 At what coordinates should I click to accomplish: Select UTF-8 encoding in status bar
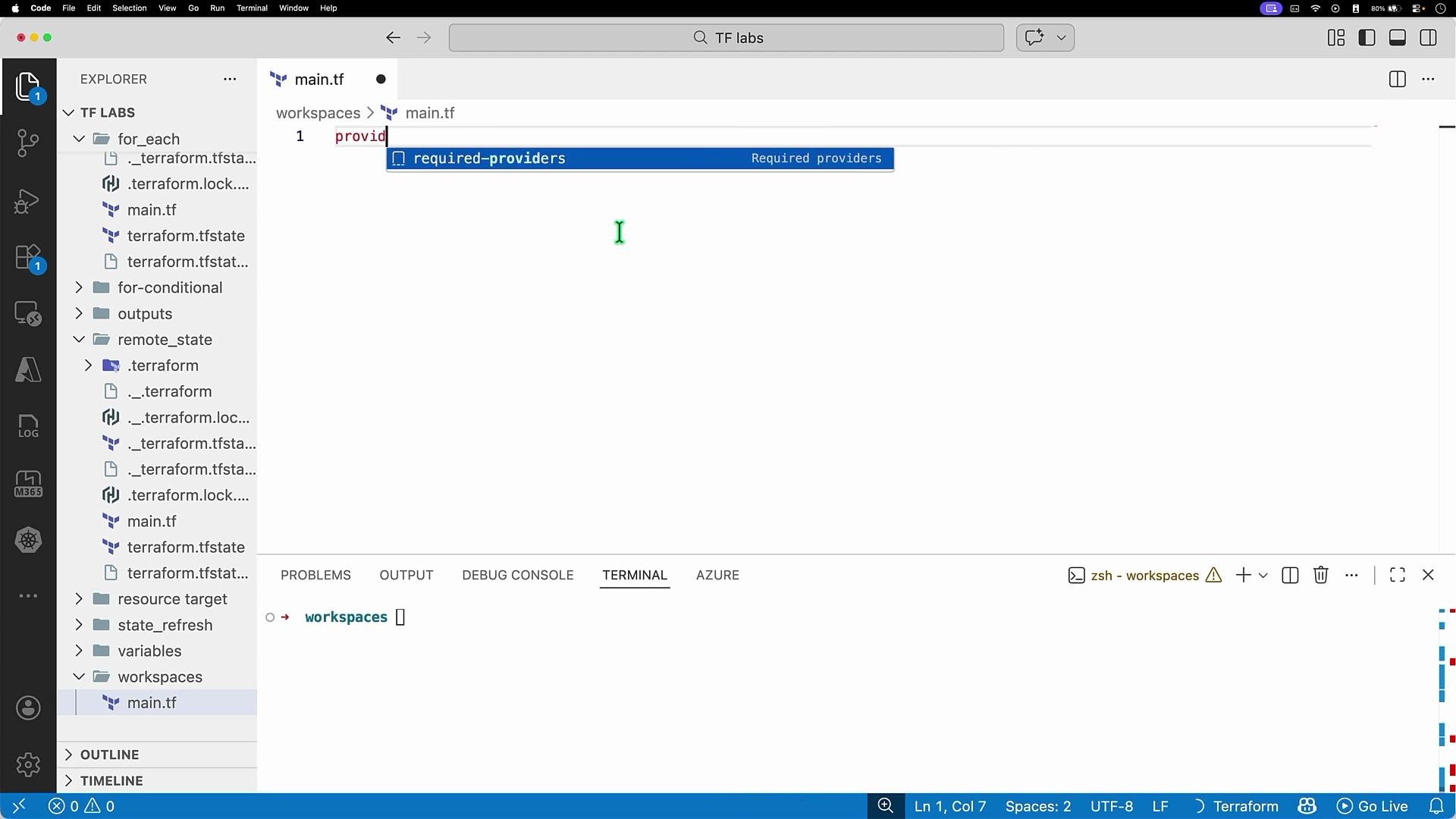(x=1112, y=806)
